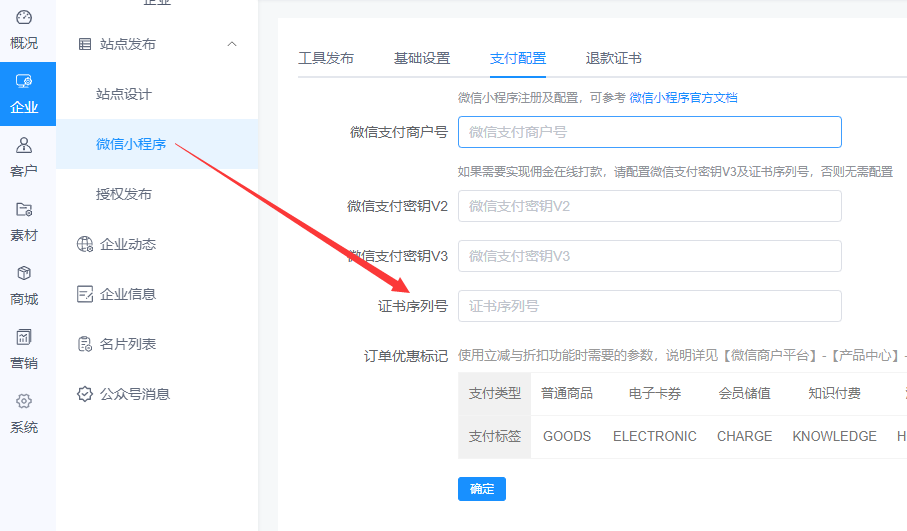The image size is (907, 531).
Task: Focus the 证书序列号 input field
Action: pyautogui.click(x=650, y=306)
